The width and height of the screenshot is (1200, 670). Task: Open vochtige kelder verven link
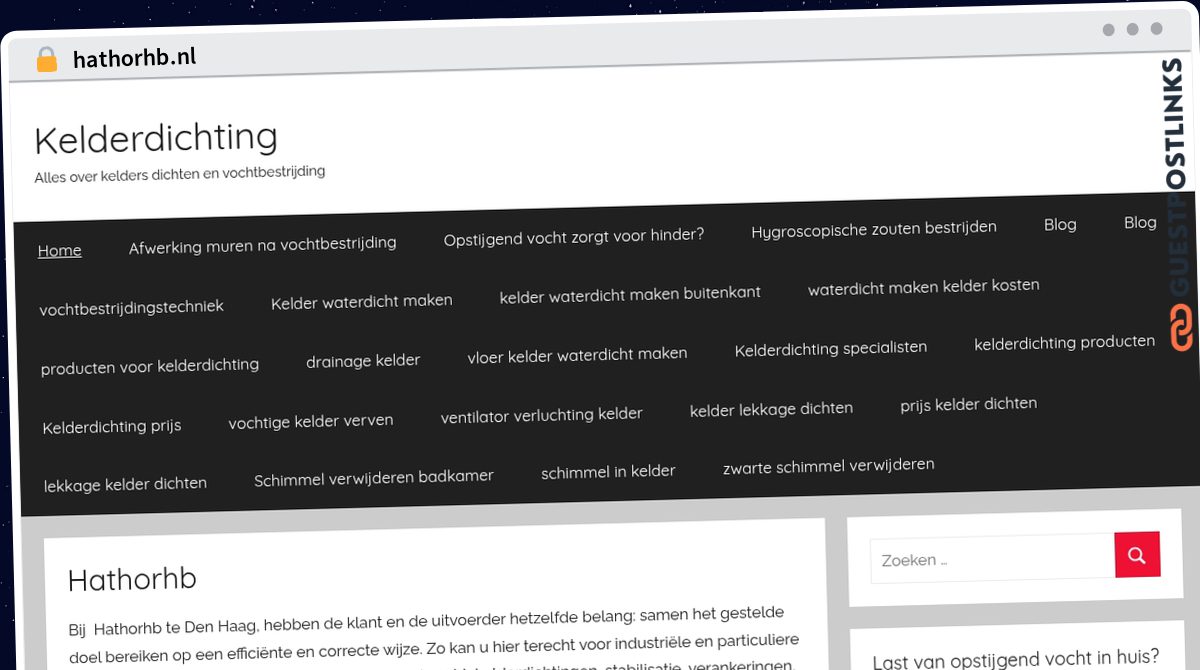coord(311,421)
